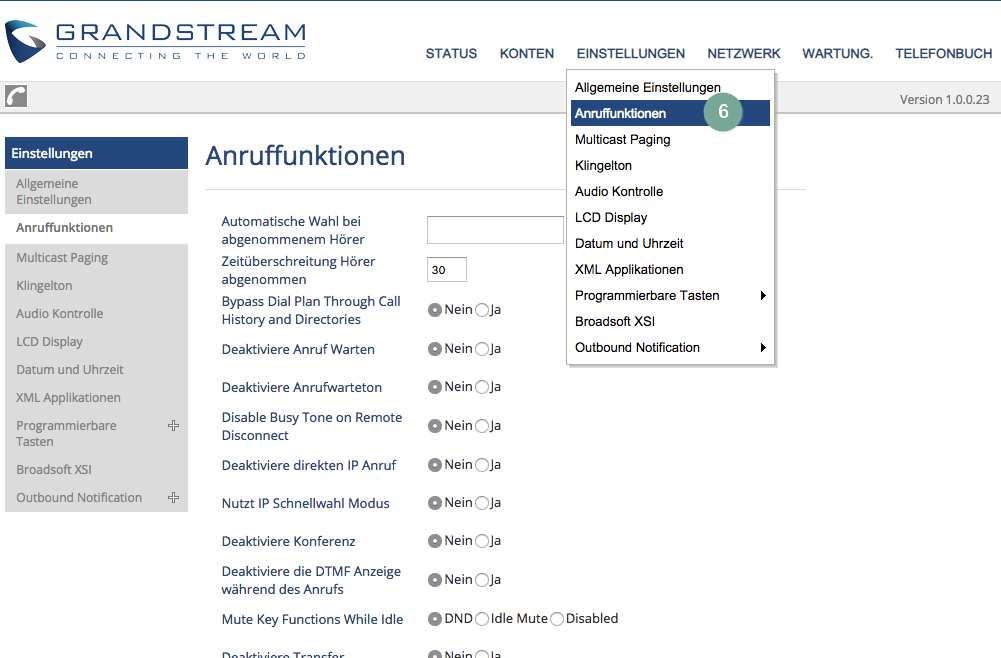Image resolution: width=1001 pixels, height=658 pixels.
Task: Choose DND for Mute Key Functions
Action: (x=435, y=619)
